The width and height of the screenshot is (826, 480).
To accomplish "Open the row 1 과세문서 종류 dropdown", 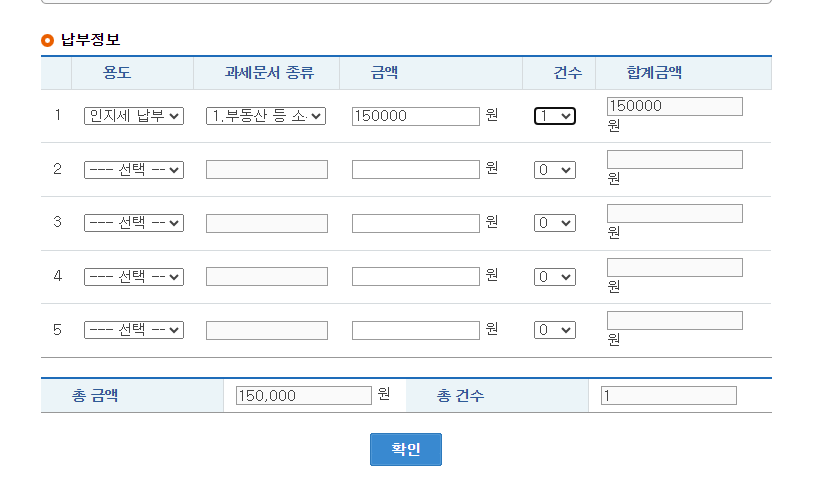I will point(266,116).
